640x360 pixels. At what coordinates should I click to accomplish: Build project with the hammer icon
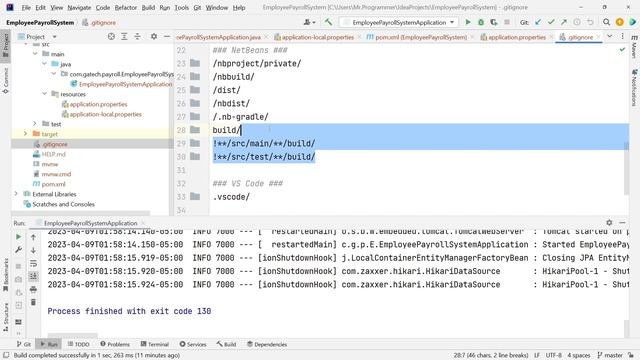(328, 22)
